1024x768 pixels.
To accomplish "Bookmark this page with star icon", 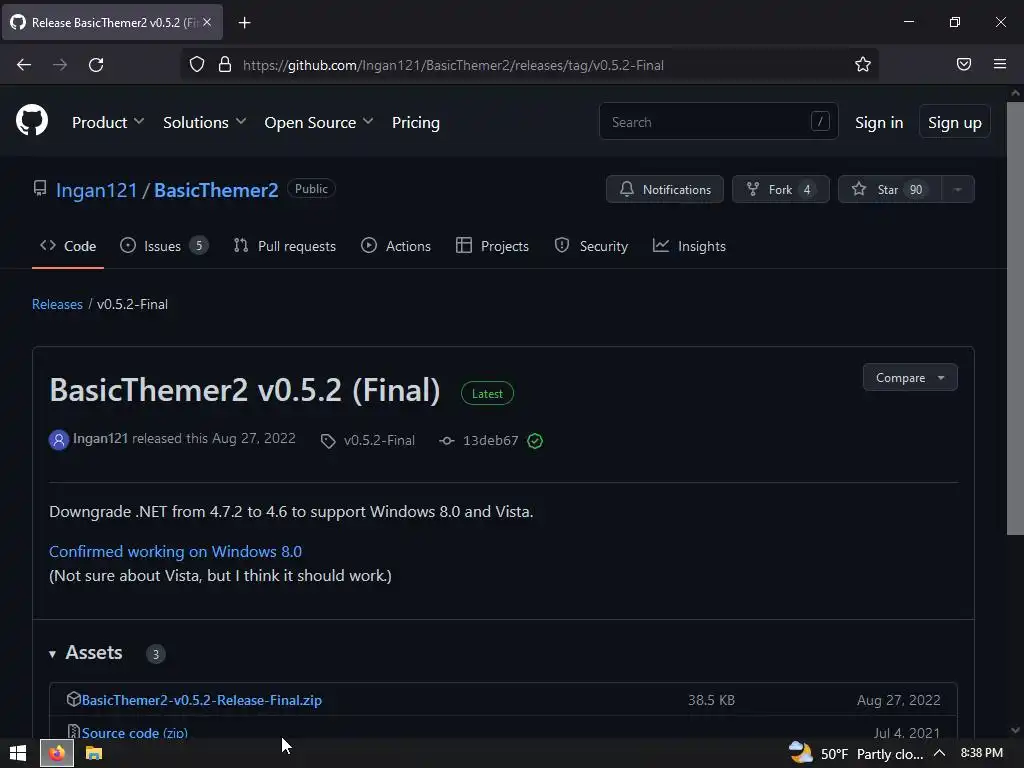I will [863, 64].
